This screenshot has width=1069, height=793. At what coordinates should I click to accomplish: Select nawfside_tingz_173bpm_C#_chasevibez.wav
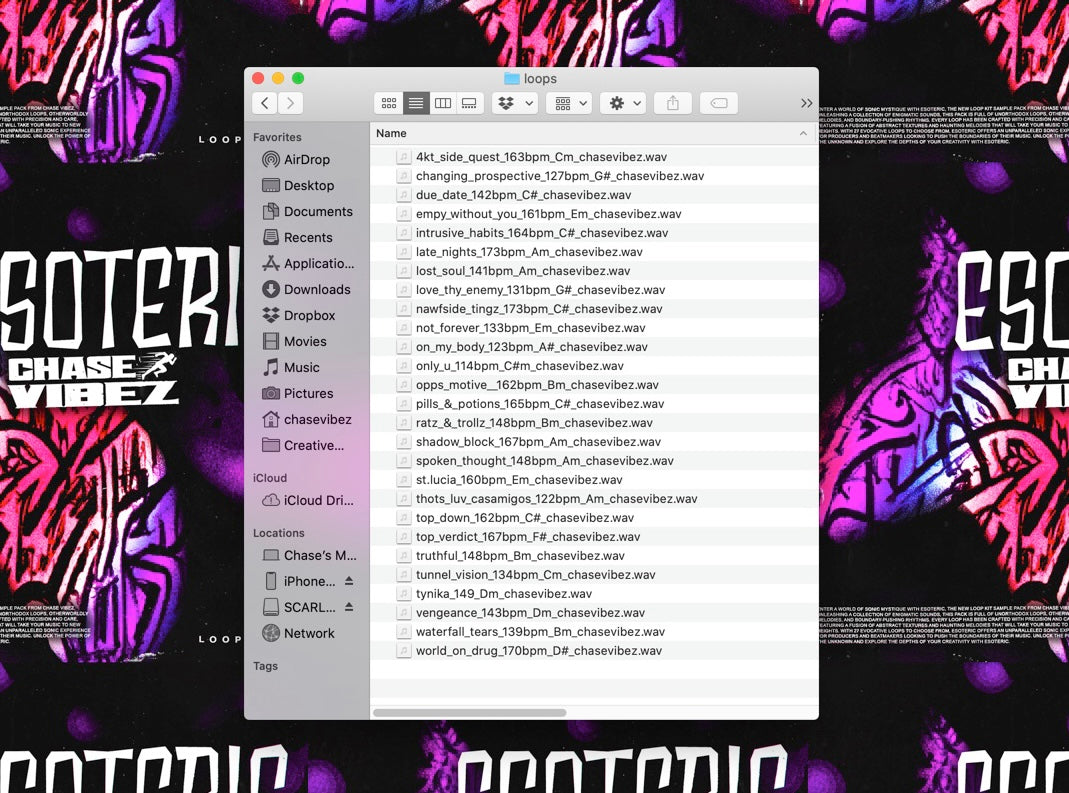coord(594,309)
